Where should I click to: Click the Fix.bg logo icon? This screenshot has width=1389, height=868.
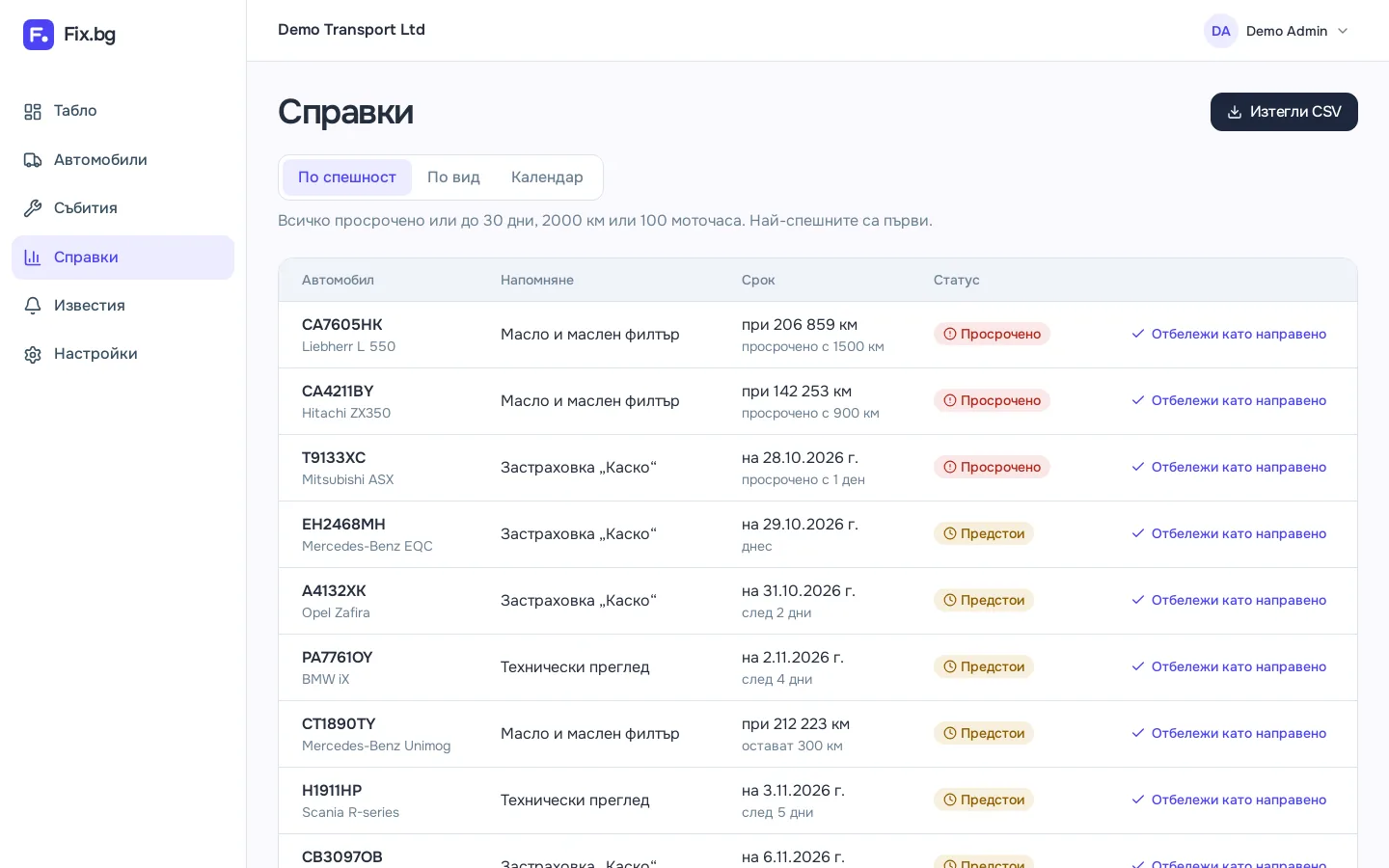[39, 35]
